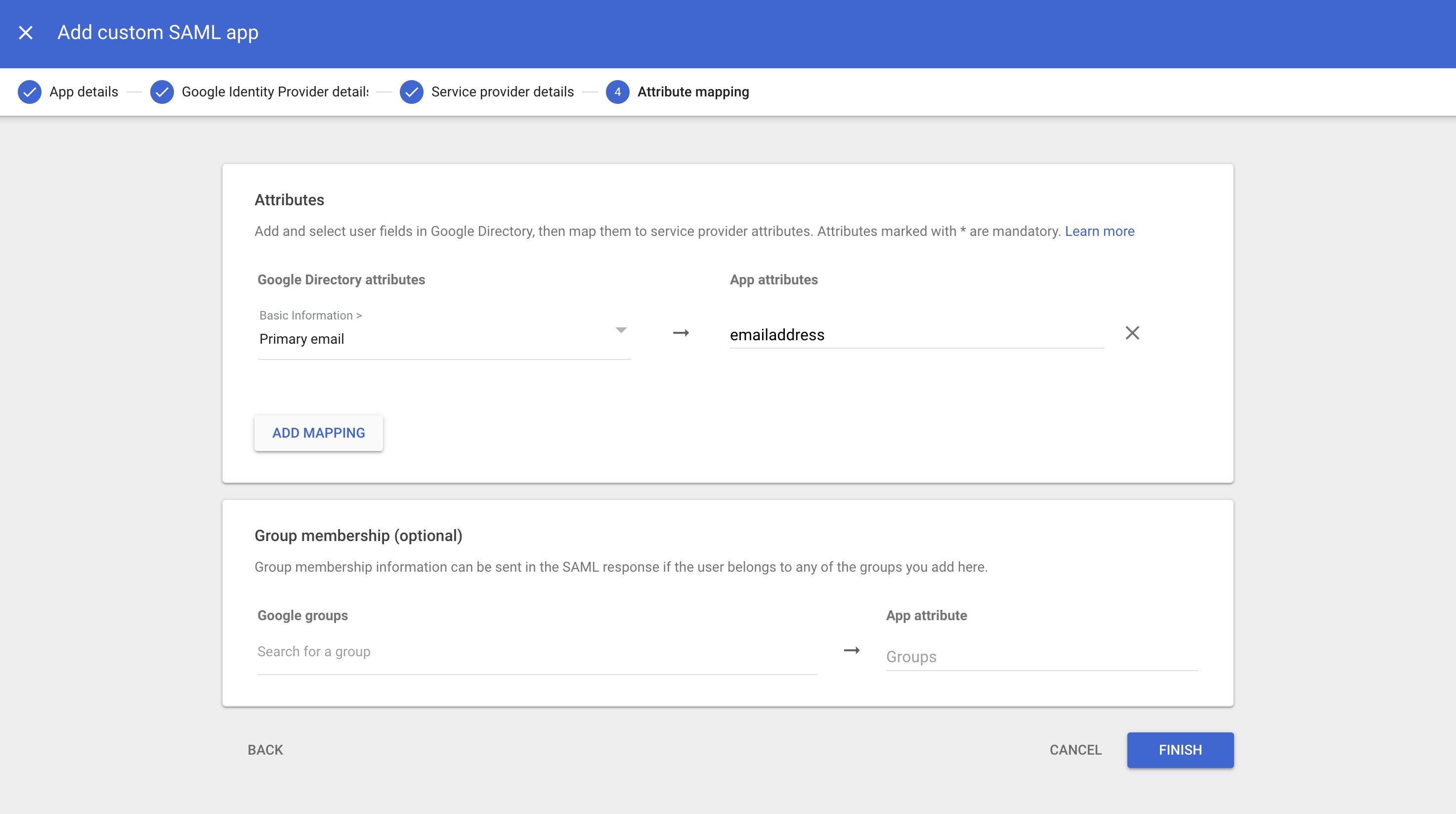
Task: Click the ADD MAPPING button
Action: (319, 433)
